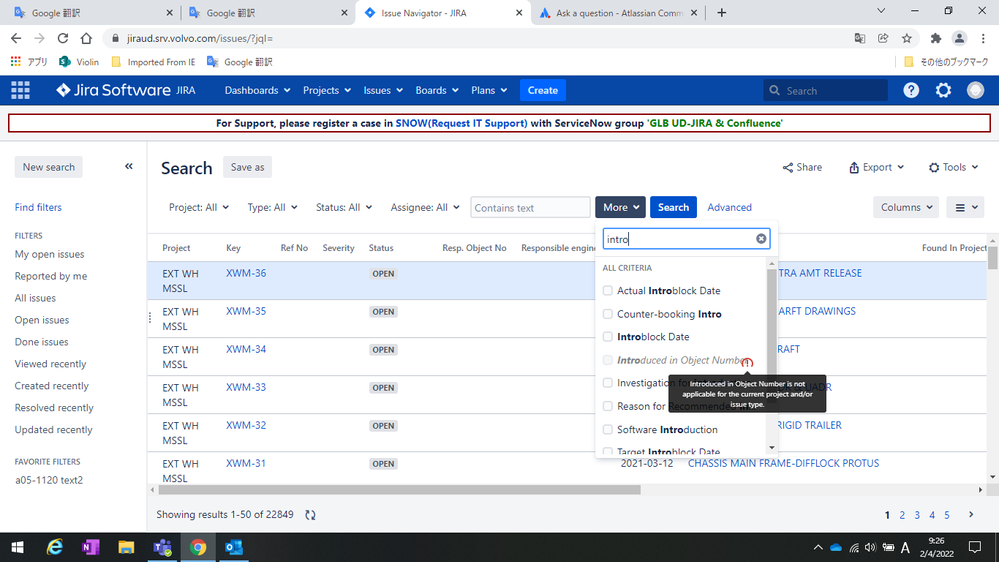Viewport: 999px width, 562px height.
Task: Open the view layout switcher dropdown
Action: coord(966,207)
